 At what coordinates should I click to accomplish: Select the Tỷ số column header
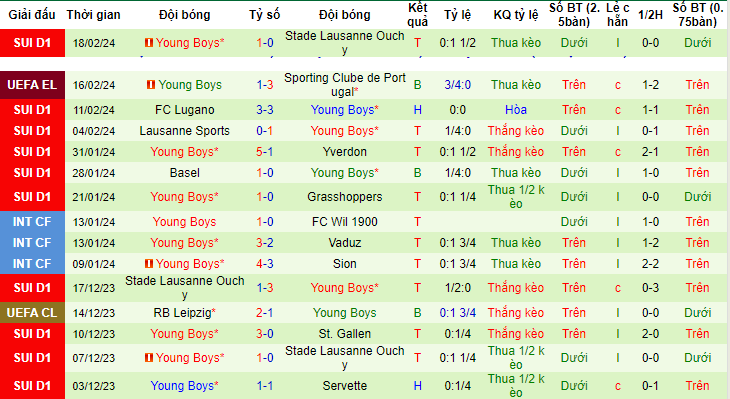(x=264, y=15)
